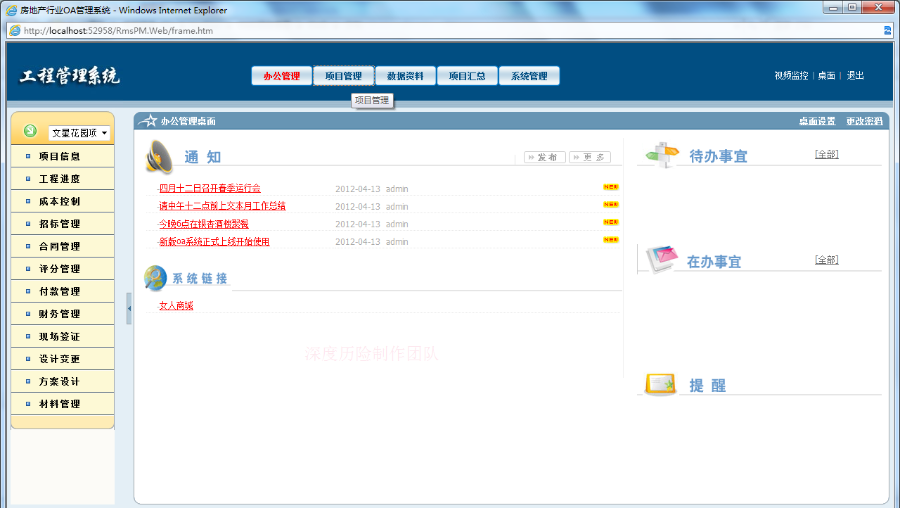
Task: Click the magnifier globe icon by 系统链接
Action: (x=155, y=278)
